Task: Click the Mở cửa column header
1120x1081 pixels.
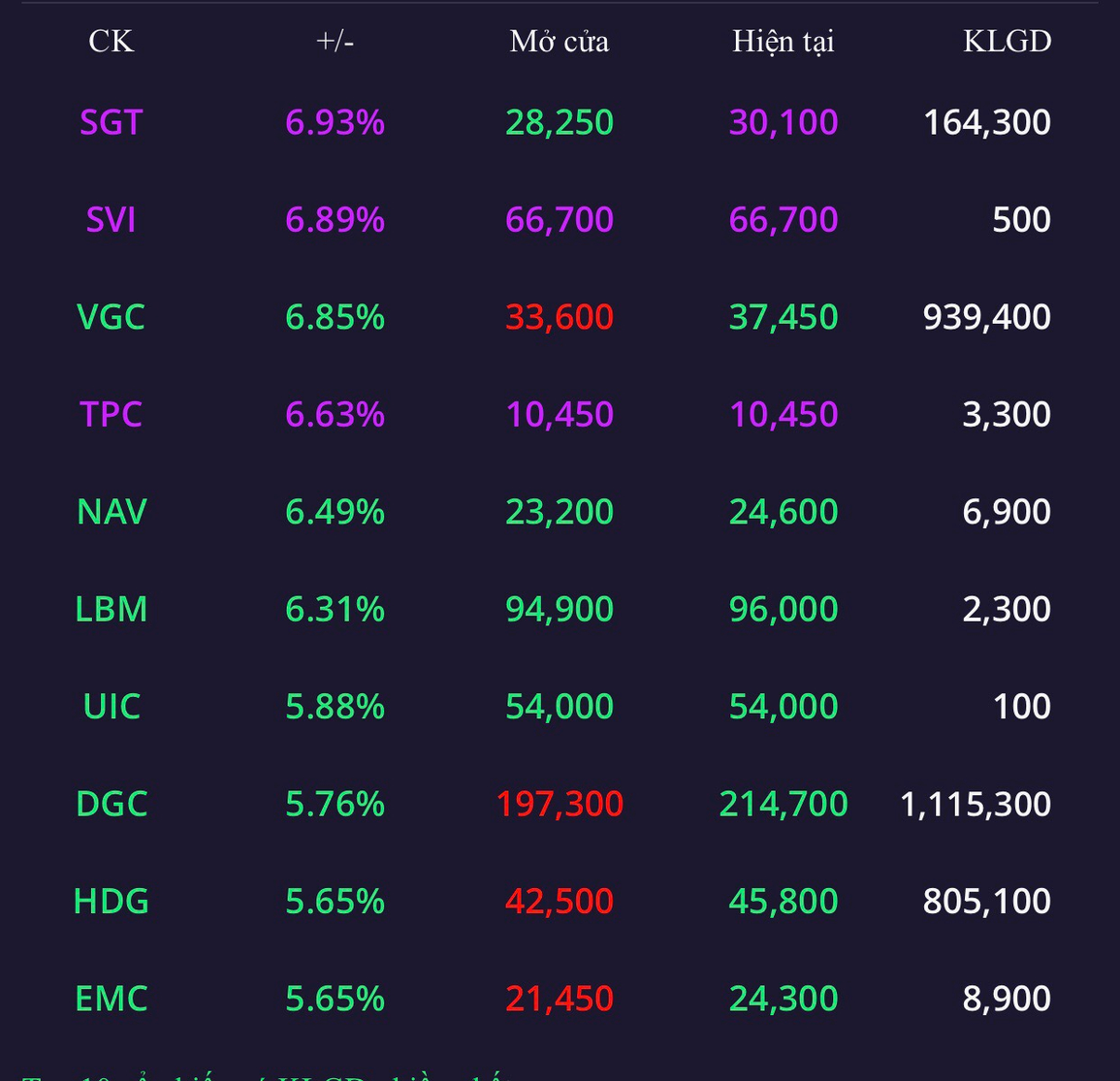Action: [x=559, y=41]
